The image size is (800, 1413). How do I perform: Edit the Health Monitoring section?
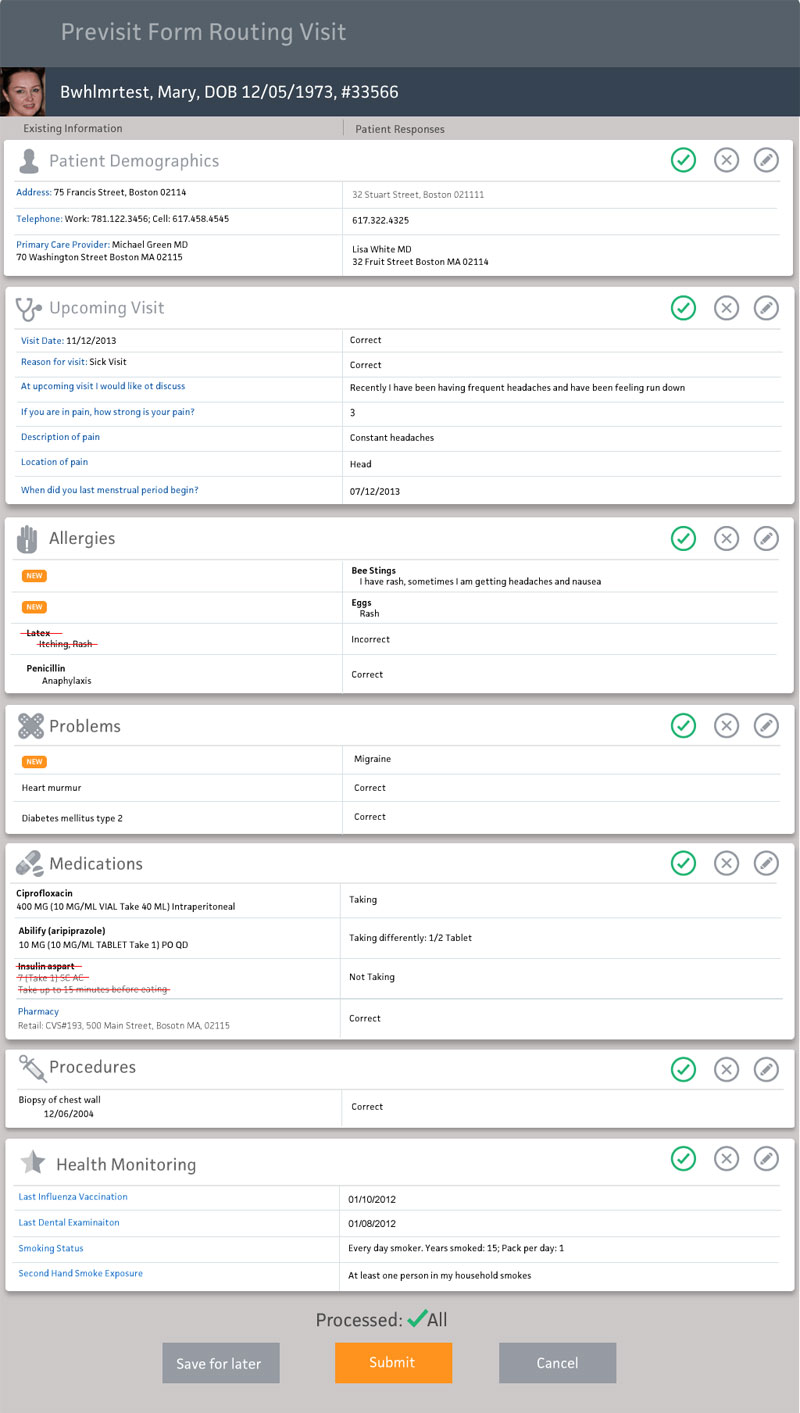click(766, 1159)
